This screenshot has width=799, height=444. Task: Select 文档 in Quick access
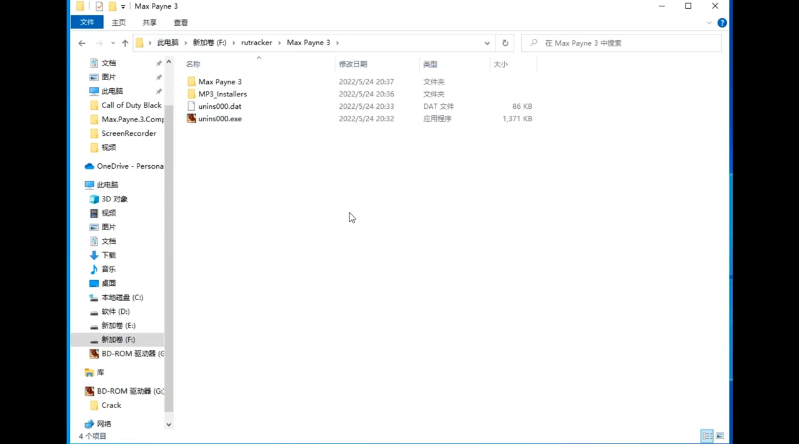click(x=109, y=63)
